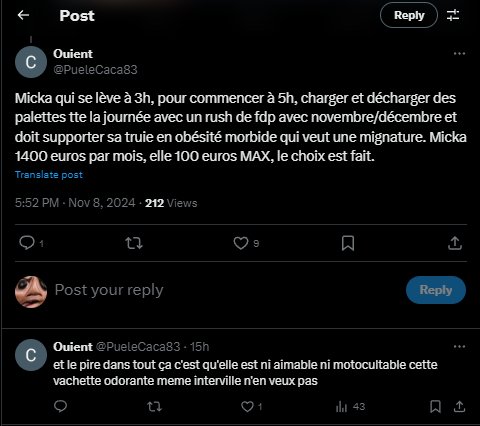
Task: Click the outlined Reply button in header
Action: tap(409, 15)
